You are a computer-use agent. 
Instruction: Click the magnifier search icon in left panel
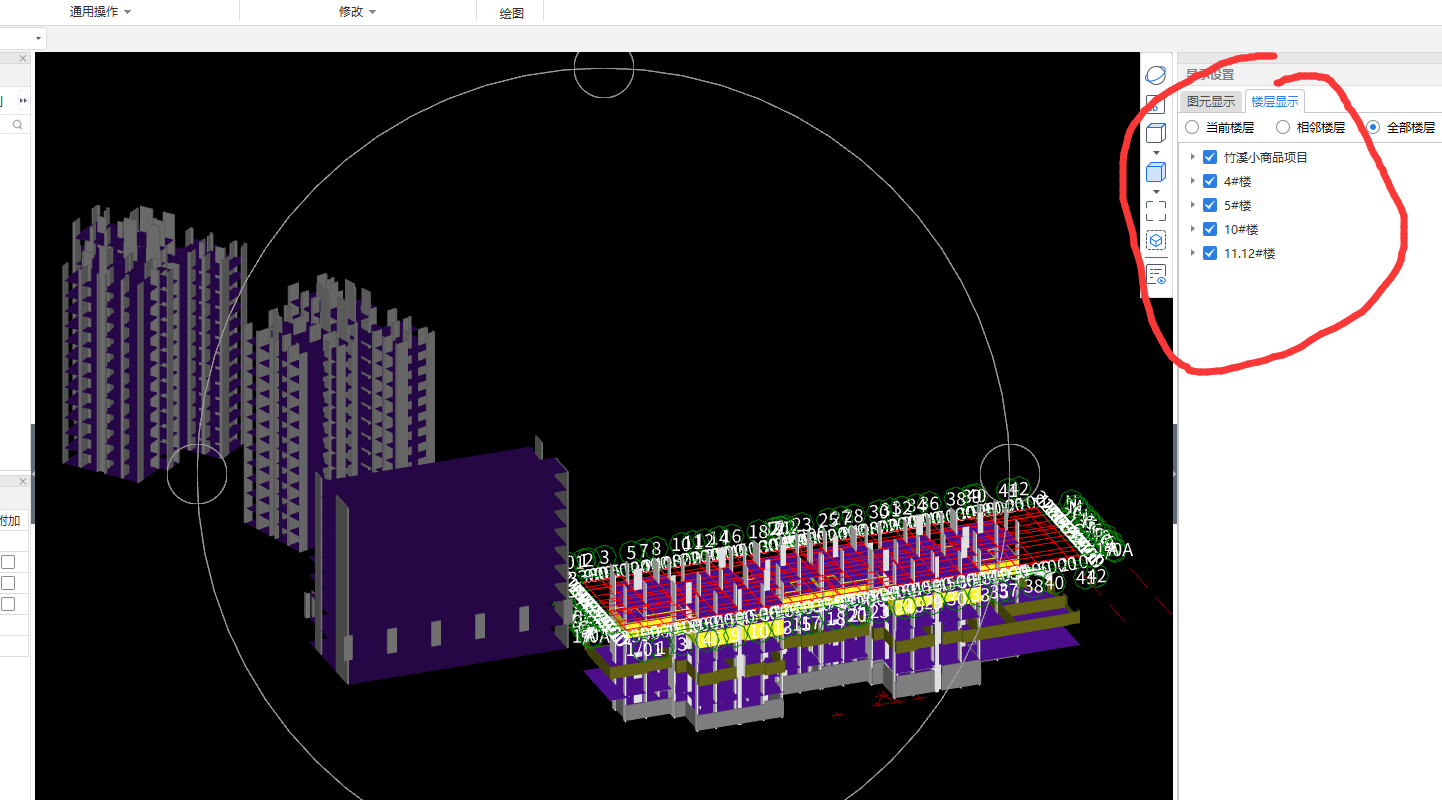pyautogui.click(x=17, y=124)
